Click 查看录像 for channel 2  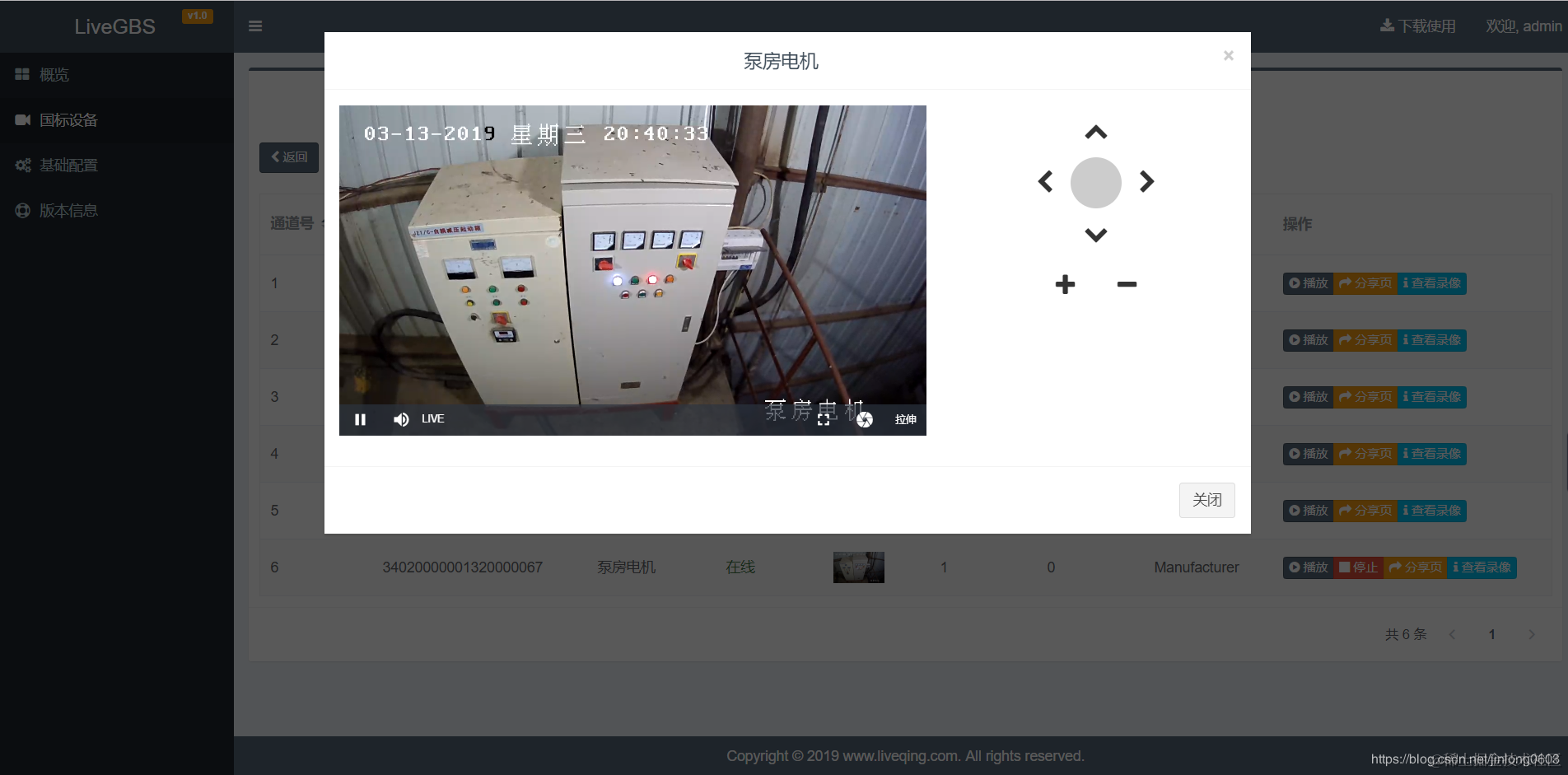pyautogui.click(x=1432, y=340)
